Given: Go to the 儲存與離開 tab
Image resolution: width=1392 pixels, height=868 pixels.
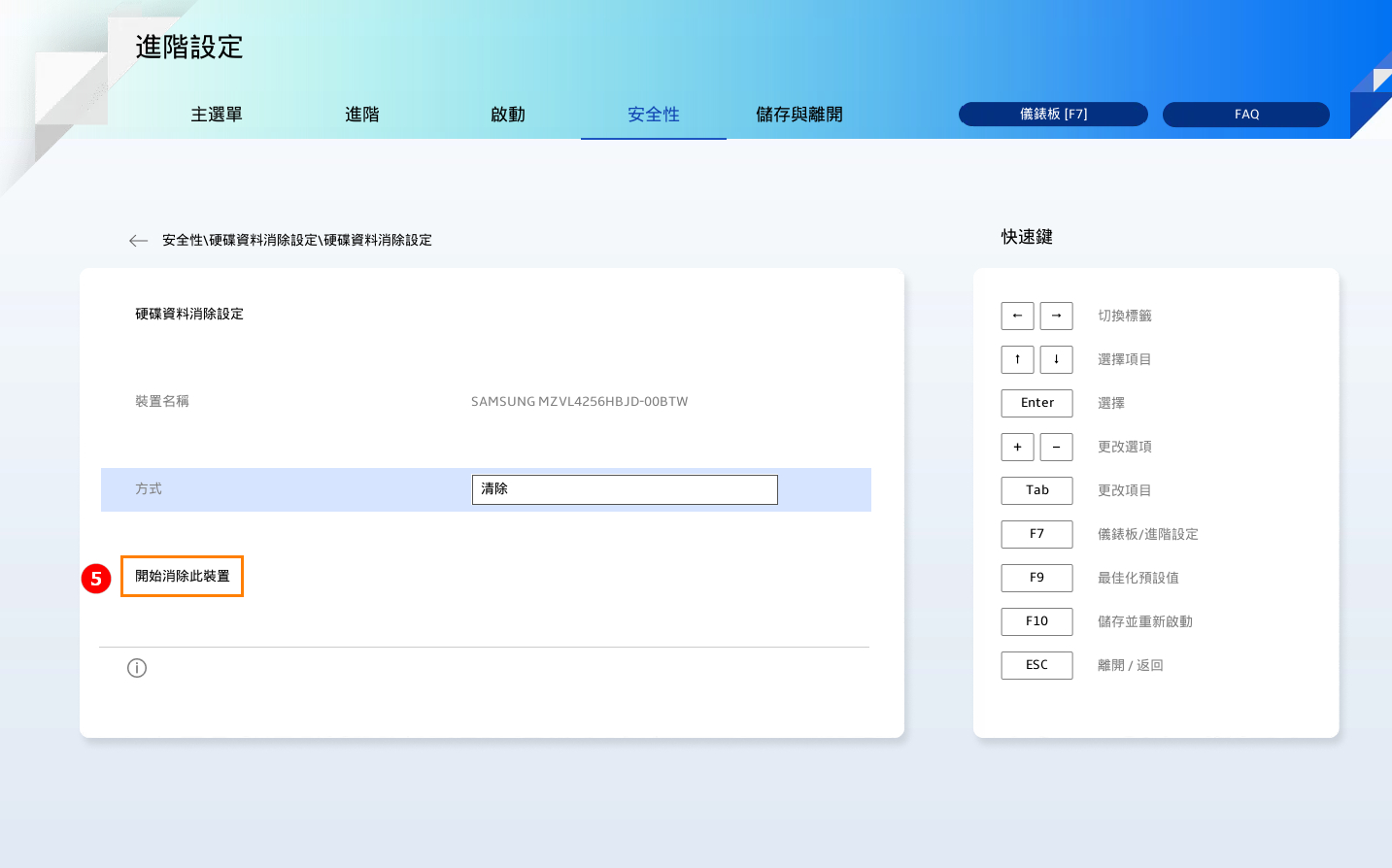Looking at the screenshot, I should [799, 115].
